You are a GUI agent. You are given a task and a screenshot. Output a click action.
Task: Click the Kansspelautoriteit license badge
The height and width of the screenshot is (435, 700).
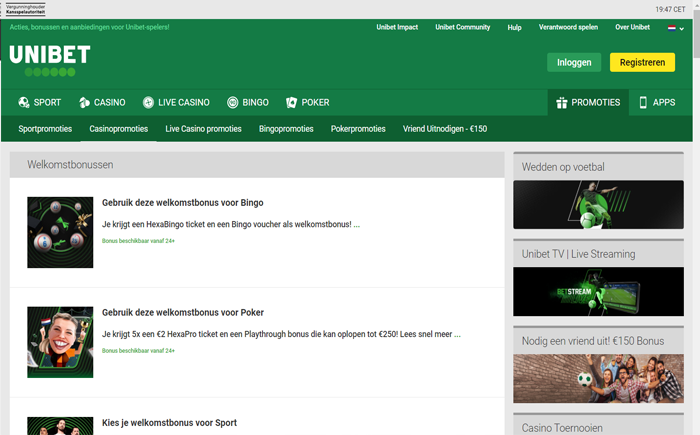click(25, 9)
